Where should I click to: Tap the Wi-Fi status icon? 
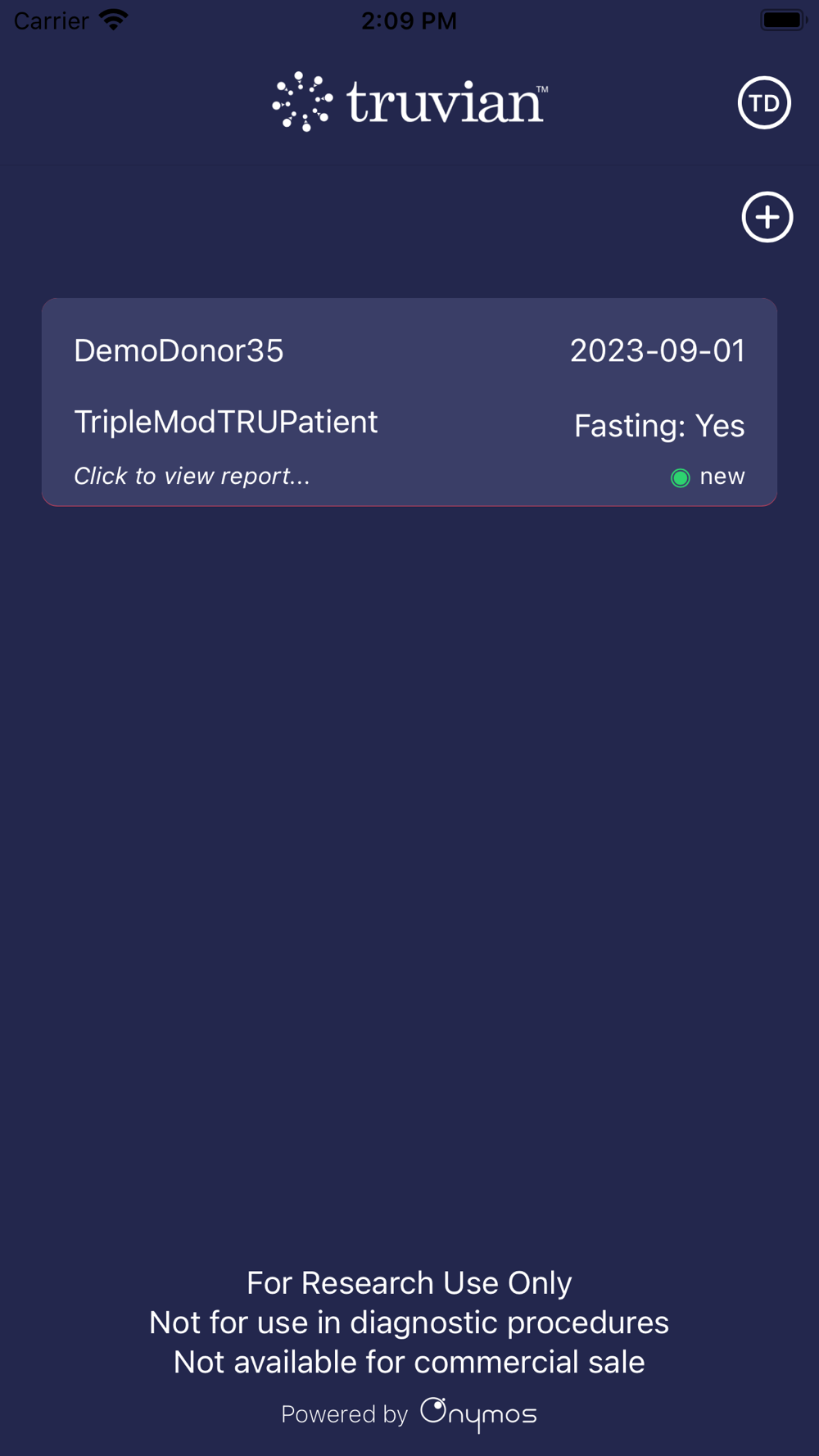click(114, 20)
